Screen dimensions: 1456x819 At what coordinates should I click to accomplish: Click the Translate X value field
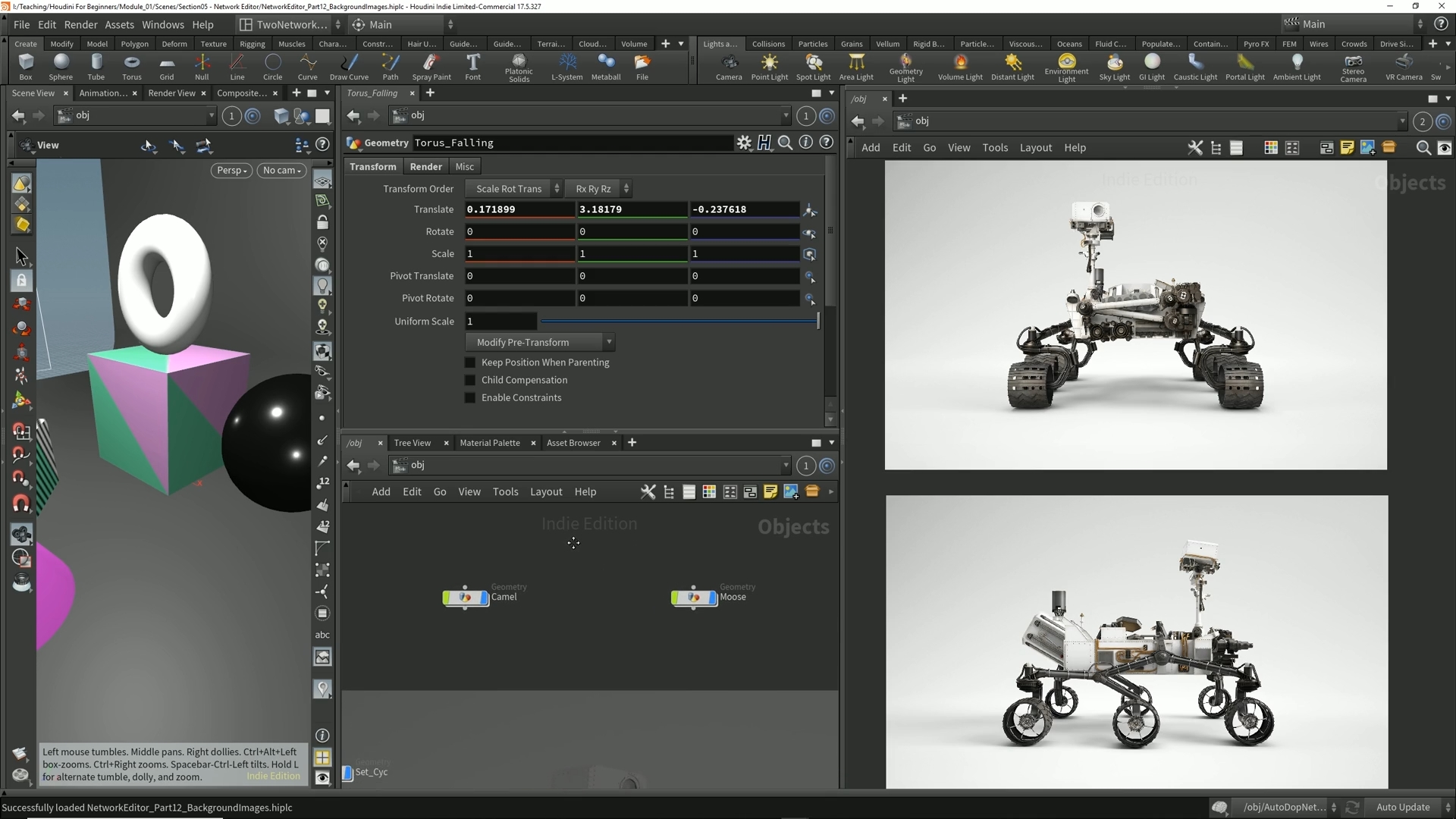coord(519,209)
